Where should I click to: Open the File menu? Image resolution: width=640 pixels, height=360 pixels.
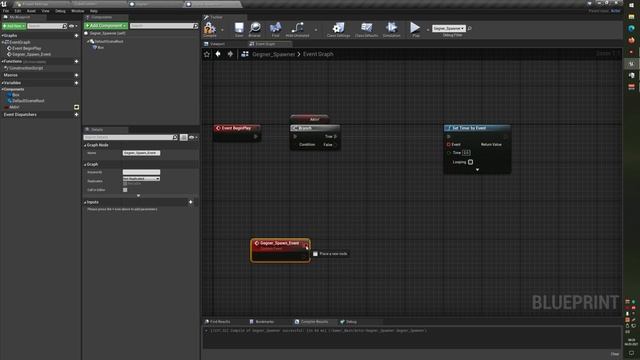[6, 11]
